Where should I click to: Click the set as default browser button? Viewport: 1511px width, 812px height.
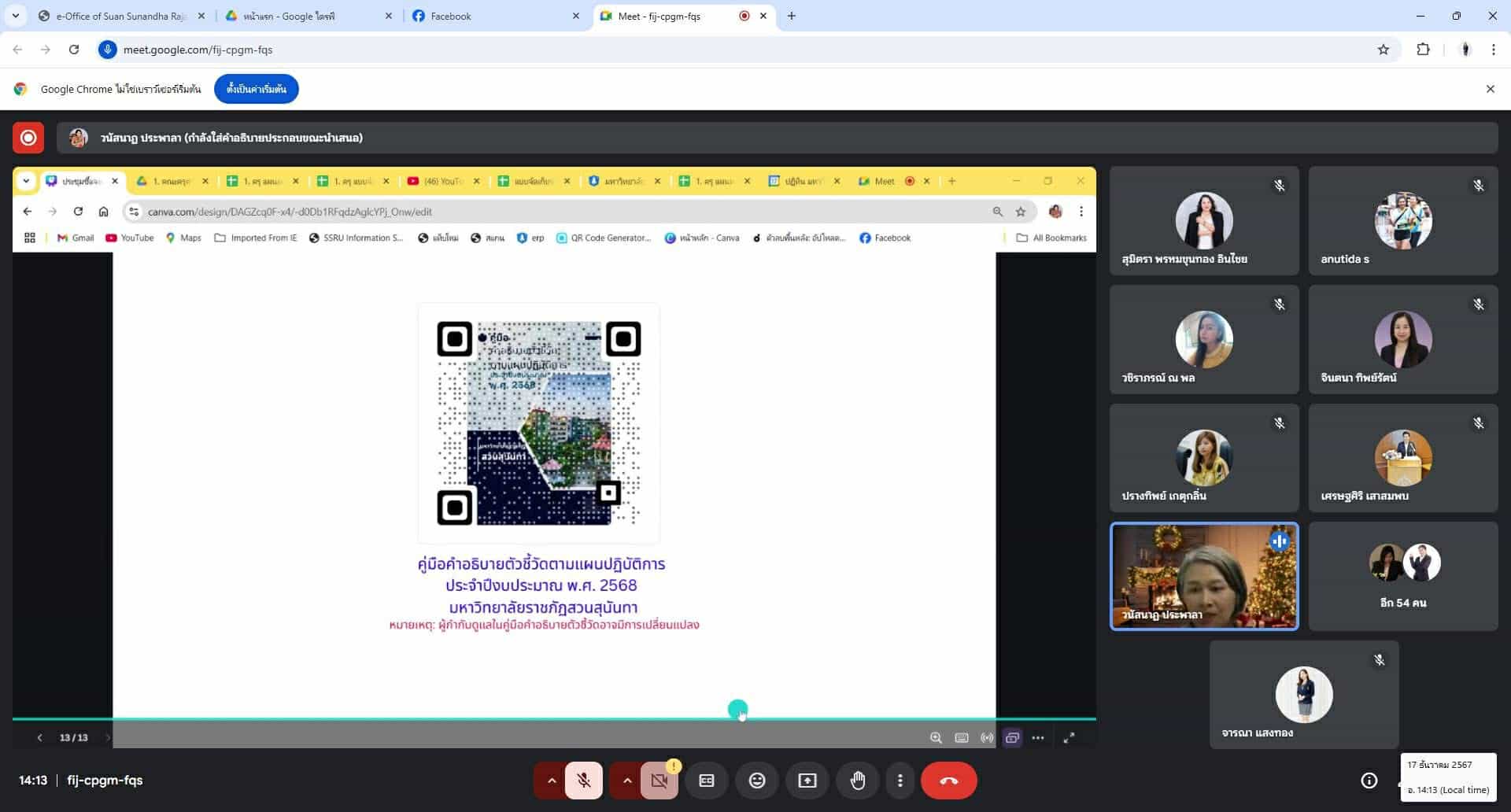click(x=256, y=89)
